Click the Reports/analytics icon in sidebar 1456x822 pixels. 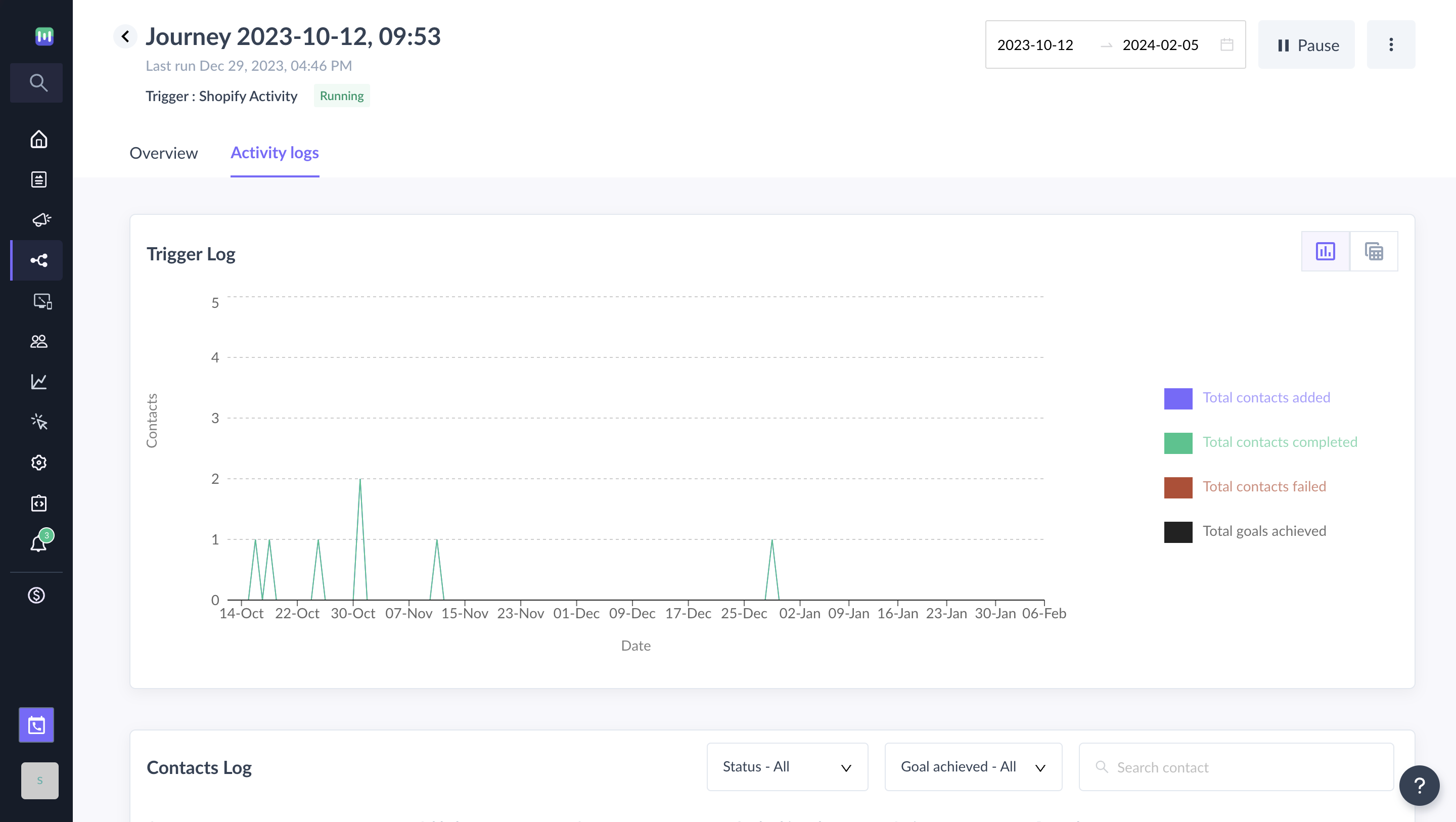pyautogui.click(x=37, y=381)
